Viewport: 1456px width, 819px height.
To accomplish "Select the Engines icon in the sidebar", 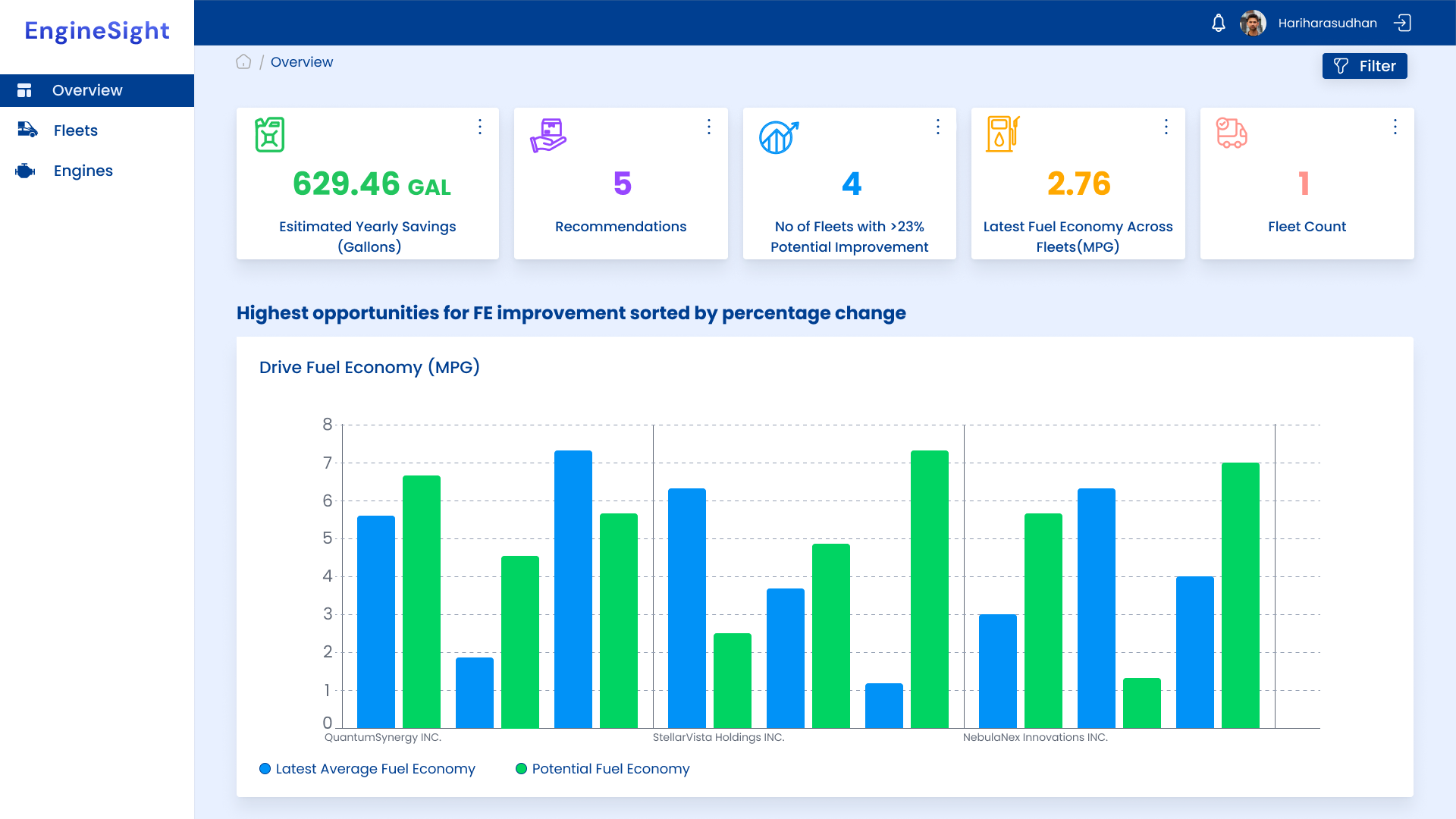I will pos(26,171).
